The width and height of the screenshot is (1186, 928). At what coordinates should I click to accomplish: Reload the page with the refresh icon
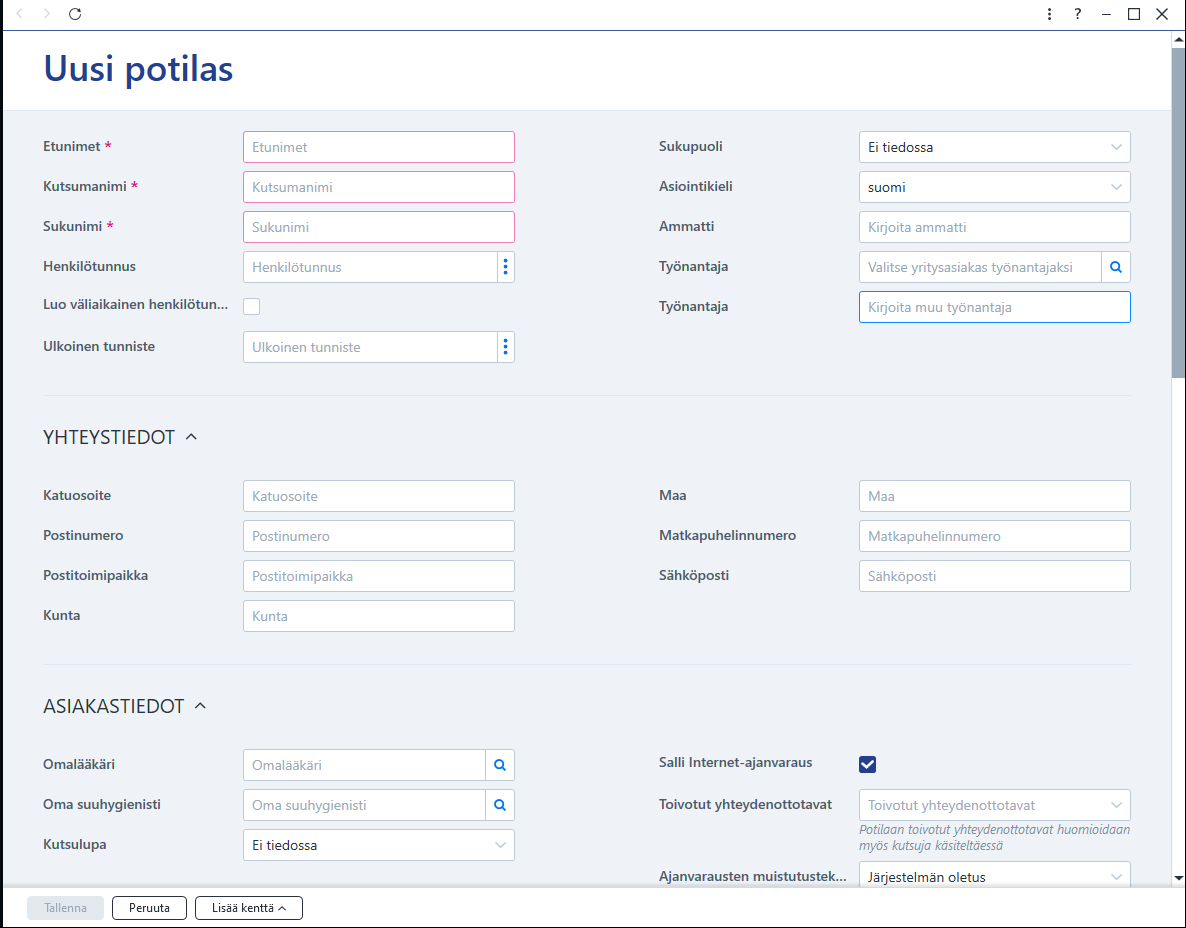click(75, 14)
